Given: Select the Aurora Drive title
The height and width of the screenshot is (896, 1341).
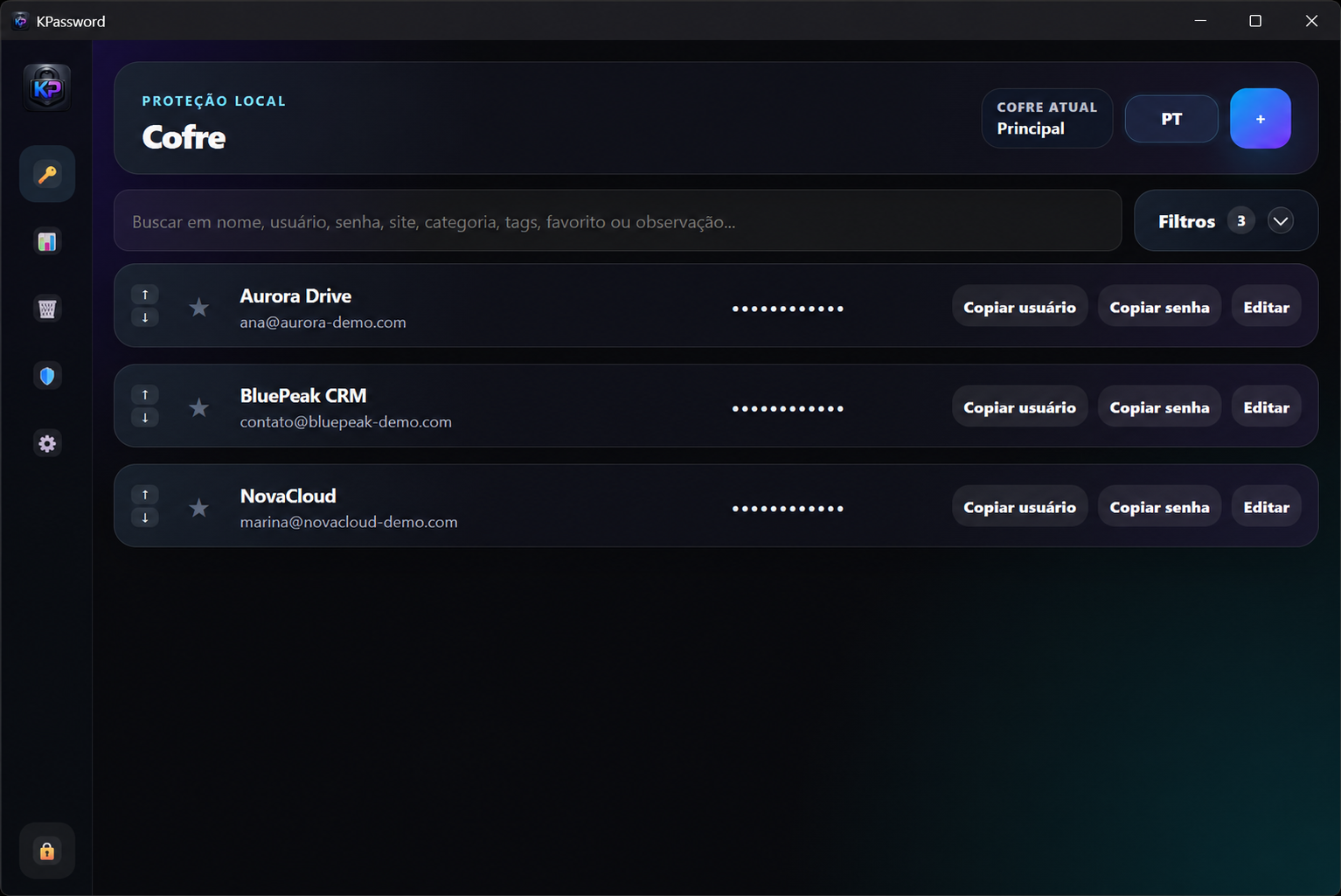Looking at the screenshot, I should tap(295, 296).
